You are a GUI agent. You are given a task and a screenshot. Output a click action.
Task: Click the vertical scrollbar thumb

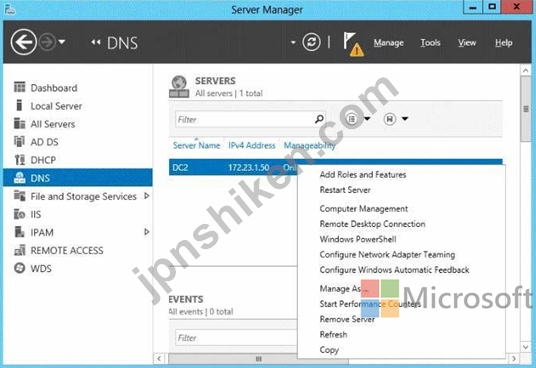point(525,109)
